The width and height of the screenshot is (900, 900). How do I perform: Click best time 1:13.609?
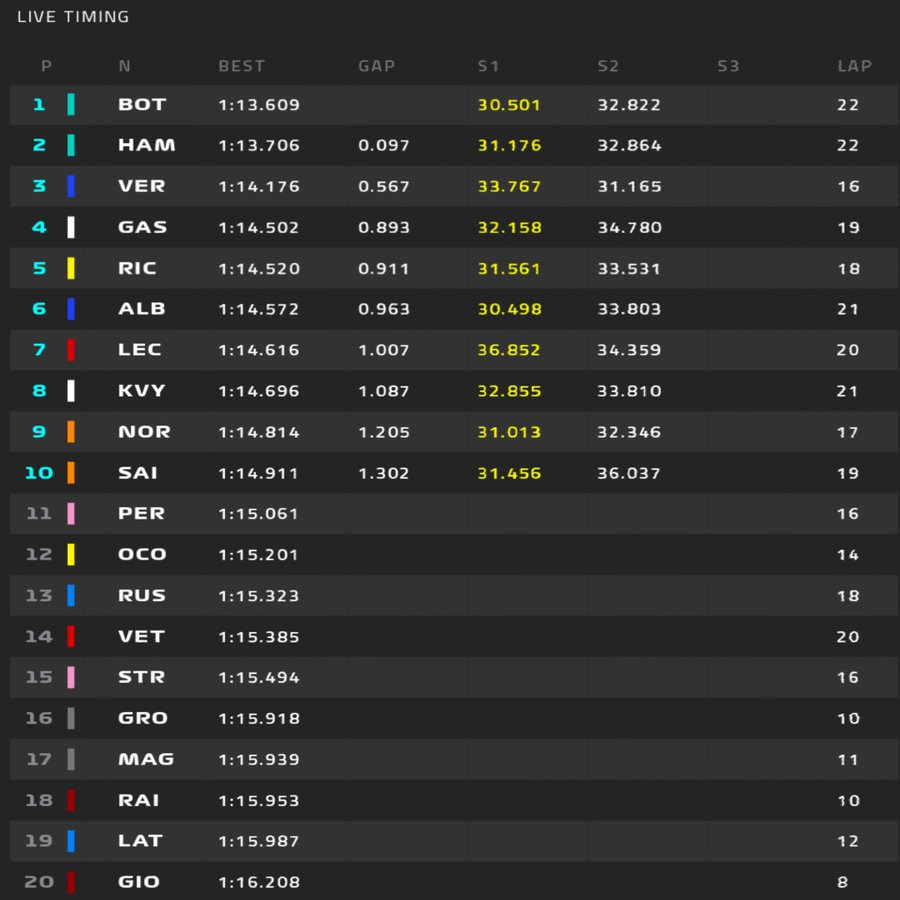[259, 105]
